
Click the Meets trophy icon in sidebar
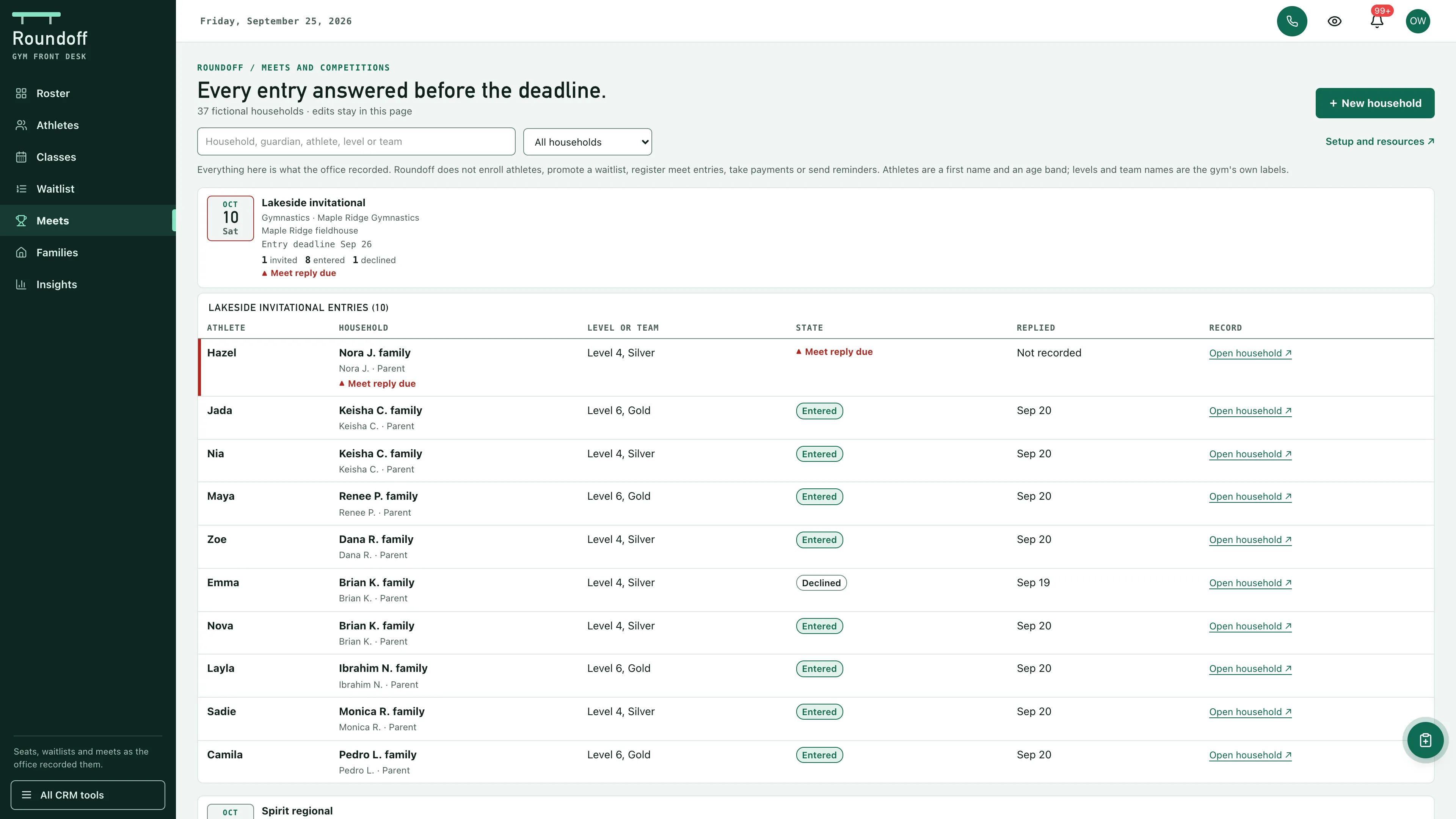tap(22, 220)
